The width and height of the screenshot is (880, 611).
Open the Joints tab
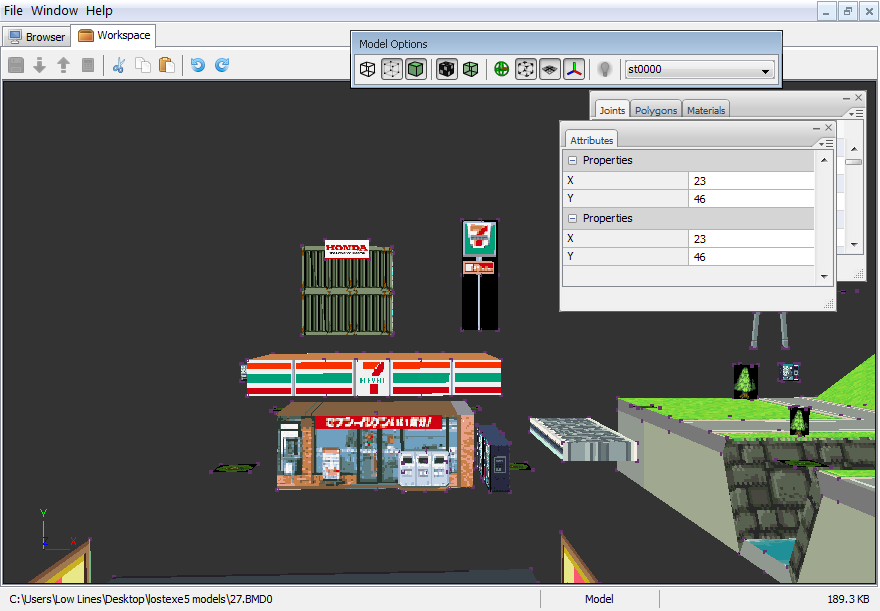(612, 111)
